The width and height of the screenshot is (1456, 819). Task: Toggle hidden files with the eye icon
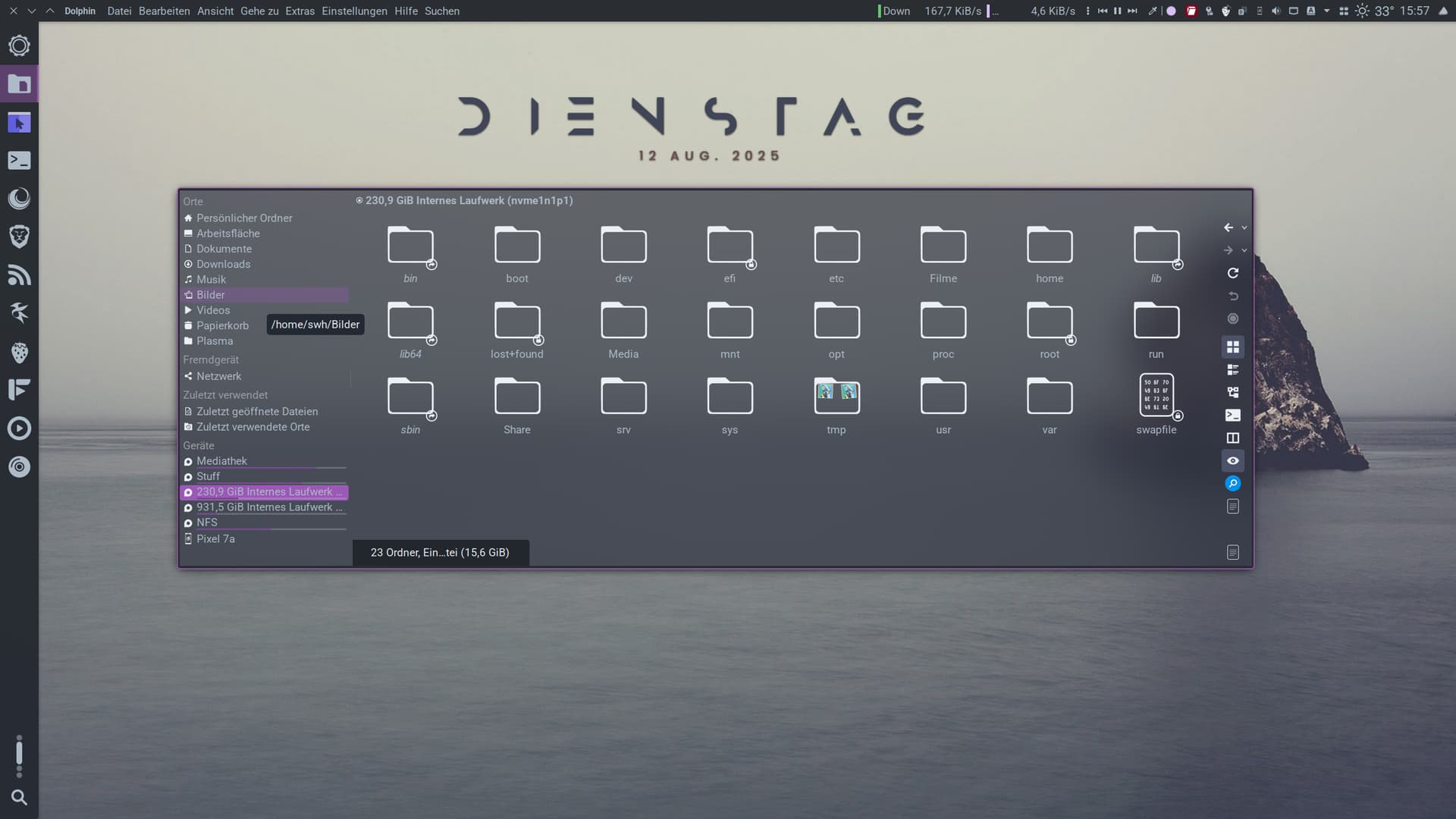coord(1233,461)
